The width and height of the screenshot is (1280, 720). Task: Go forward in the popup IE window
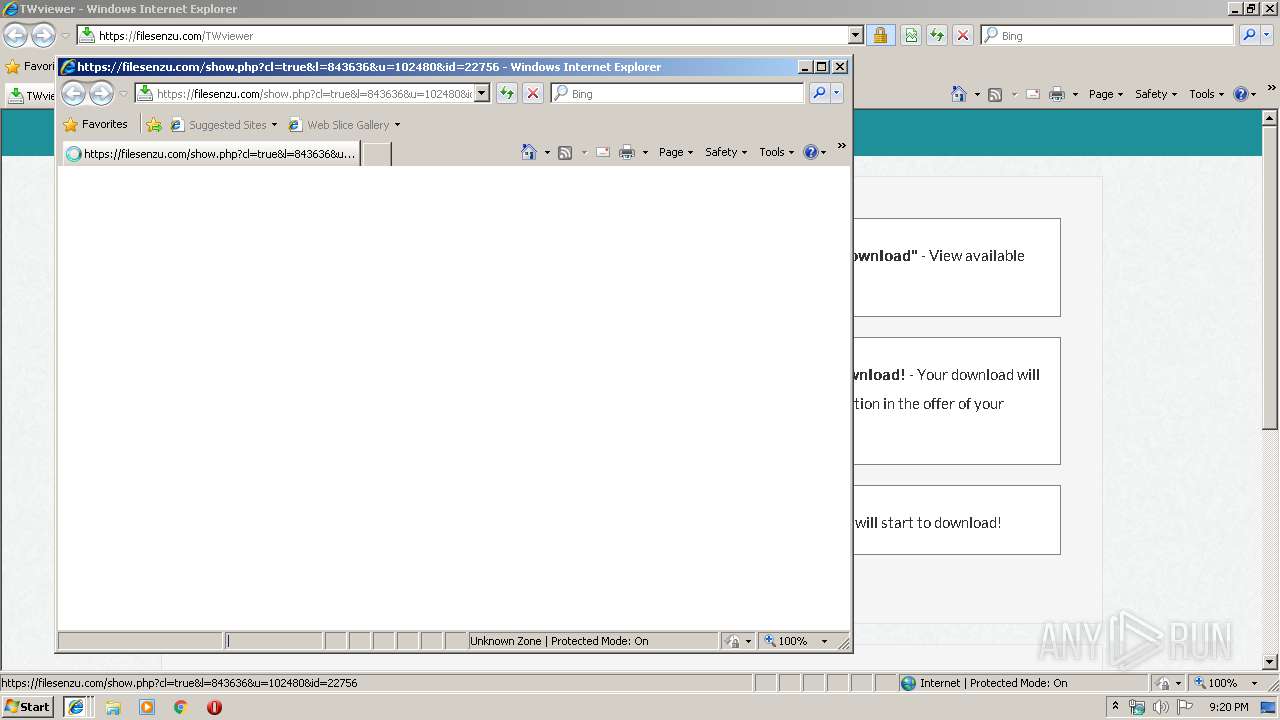101,94
